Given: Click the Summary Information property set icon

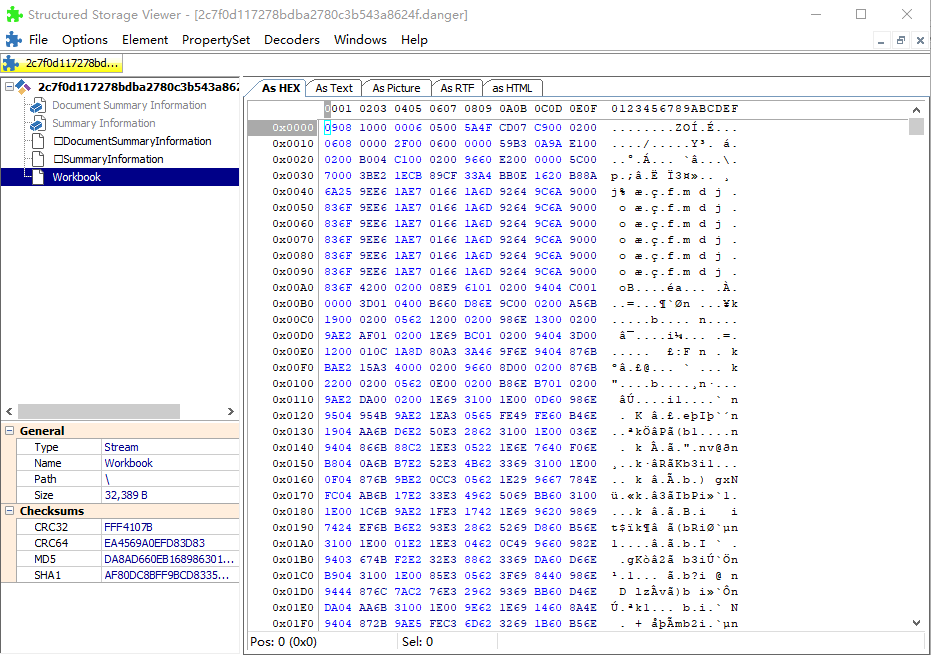Looking at the screenshot, I should point(37,124).
